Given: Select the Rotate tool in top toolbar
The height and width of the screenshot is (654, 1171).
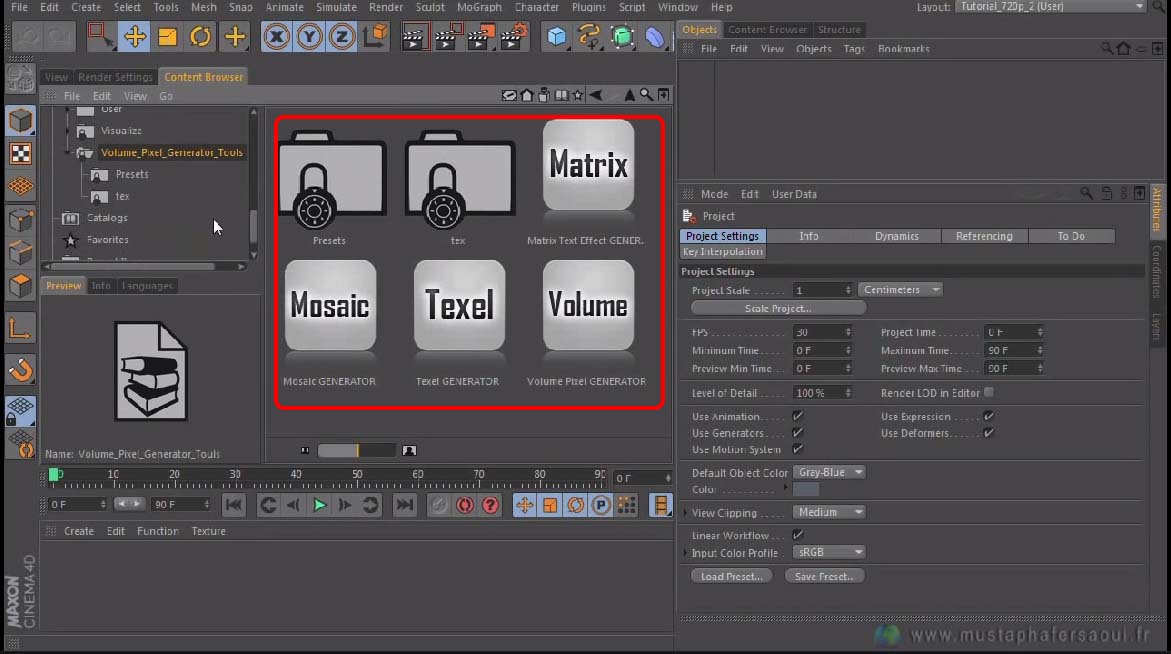Looking at the screenshot, I should coord(200,36).
